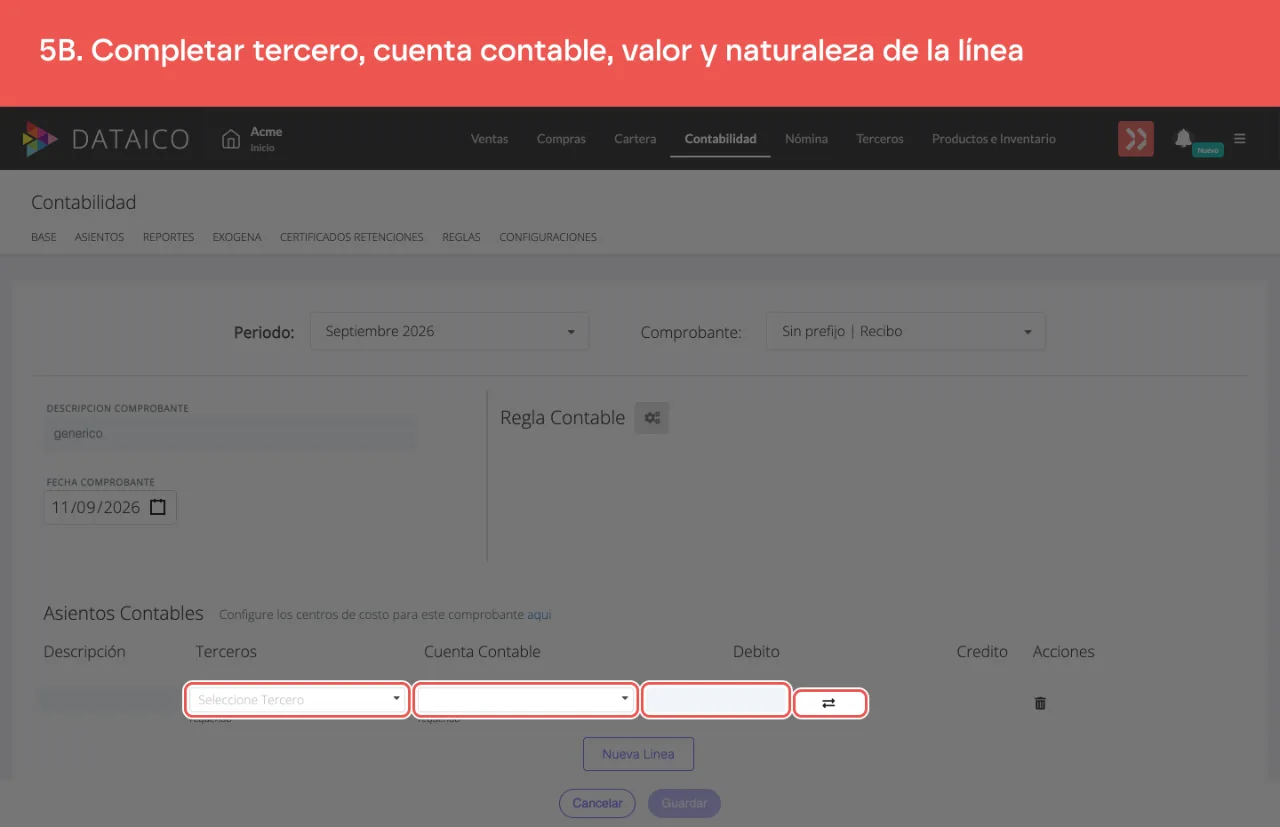Open the Nómina menu
This screenshot has height=827, width=1280.
click(806, 139)
